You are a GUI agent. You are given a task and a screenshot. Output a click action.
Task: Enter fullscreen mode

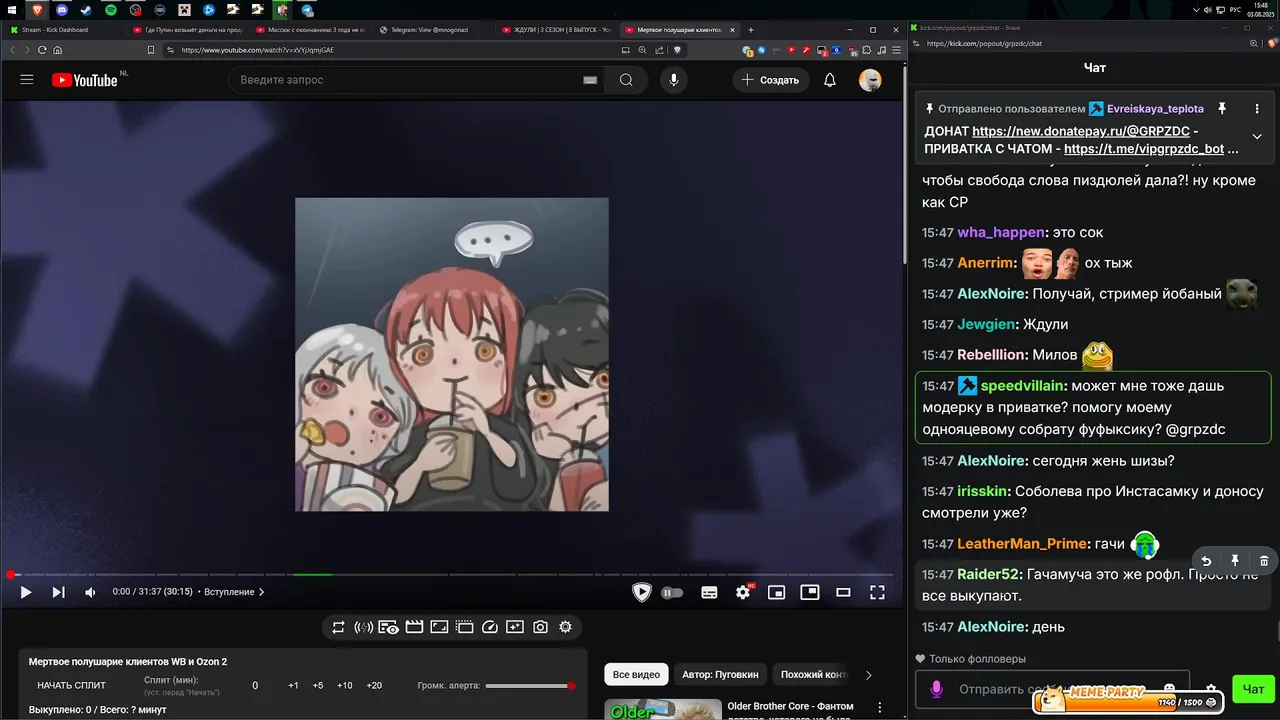[877, 592]
